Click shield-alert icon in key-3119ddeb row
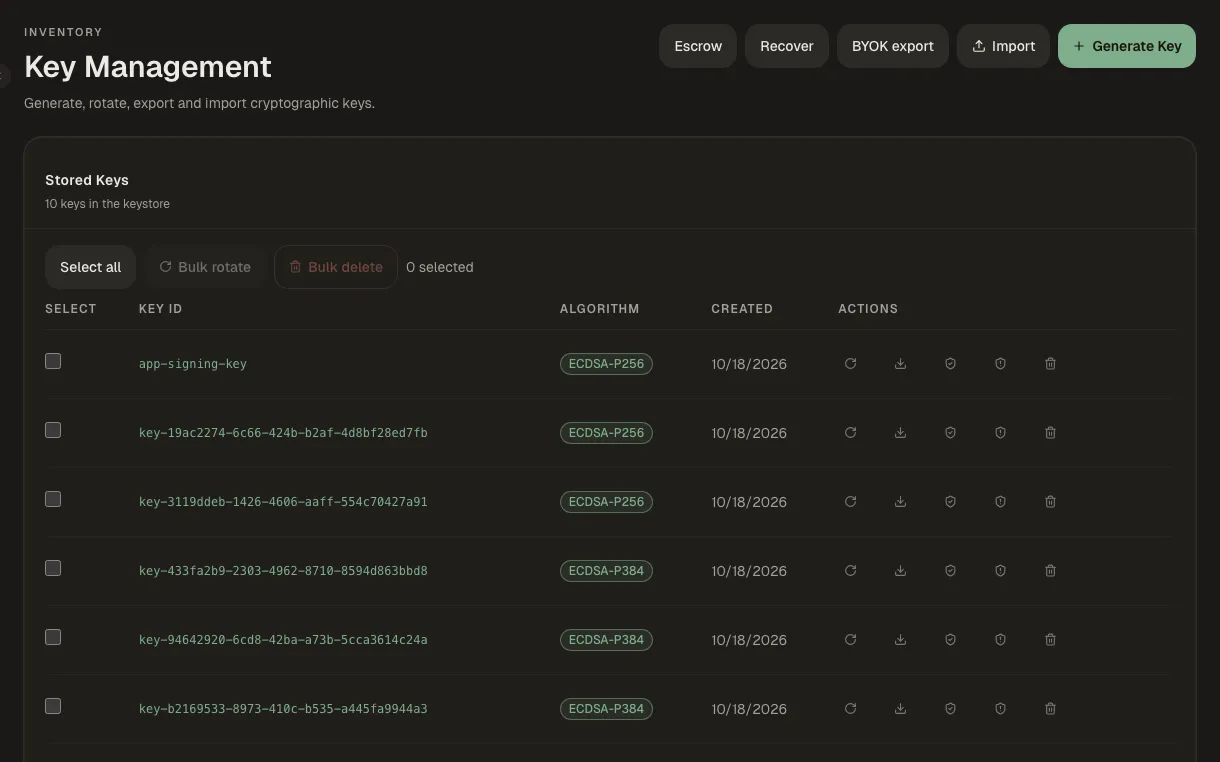 (1000, 502)
